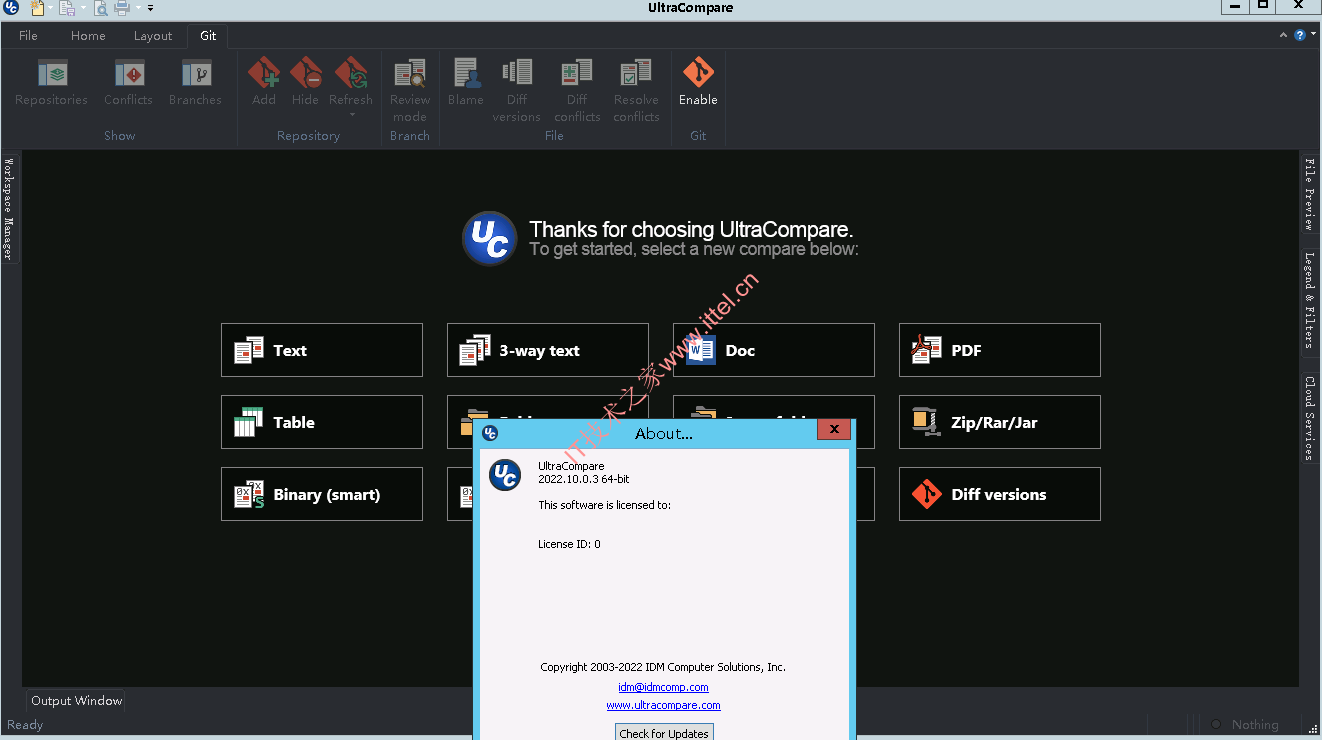Click the idm@idmcomp.com email link
This screenshot has width=1322, height=740.
(x=663, y=687)
